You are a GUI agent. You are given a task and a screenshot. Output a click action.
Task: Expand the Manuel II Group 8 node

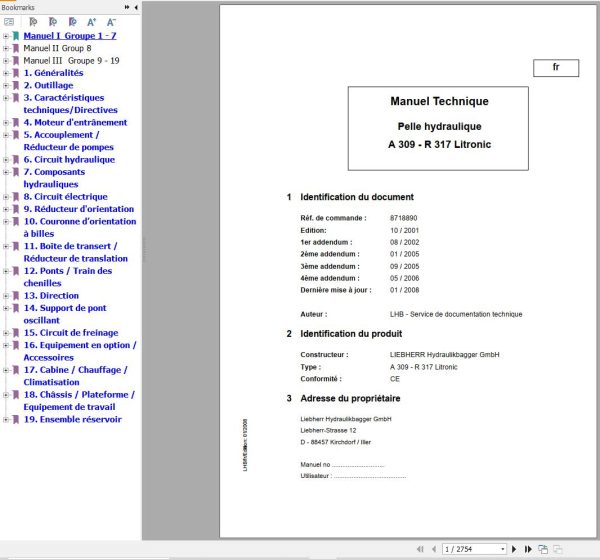coord(6,48)
